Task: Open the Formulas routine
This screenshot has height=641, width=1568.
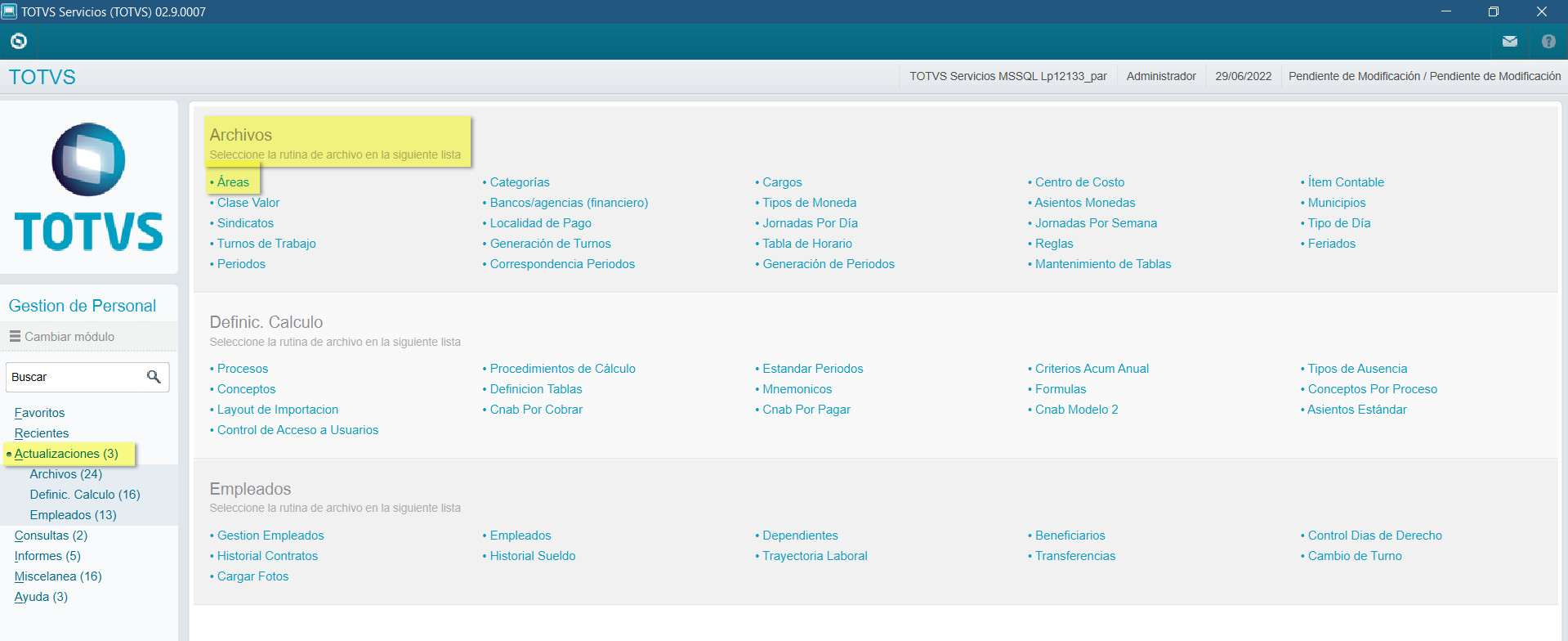Action: coord(1061,389)
